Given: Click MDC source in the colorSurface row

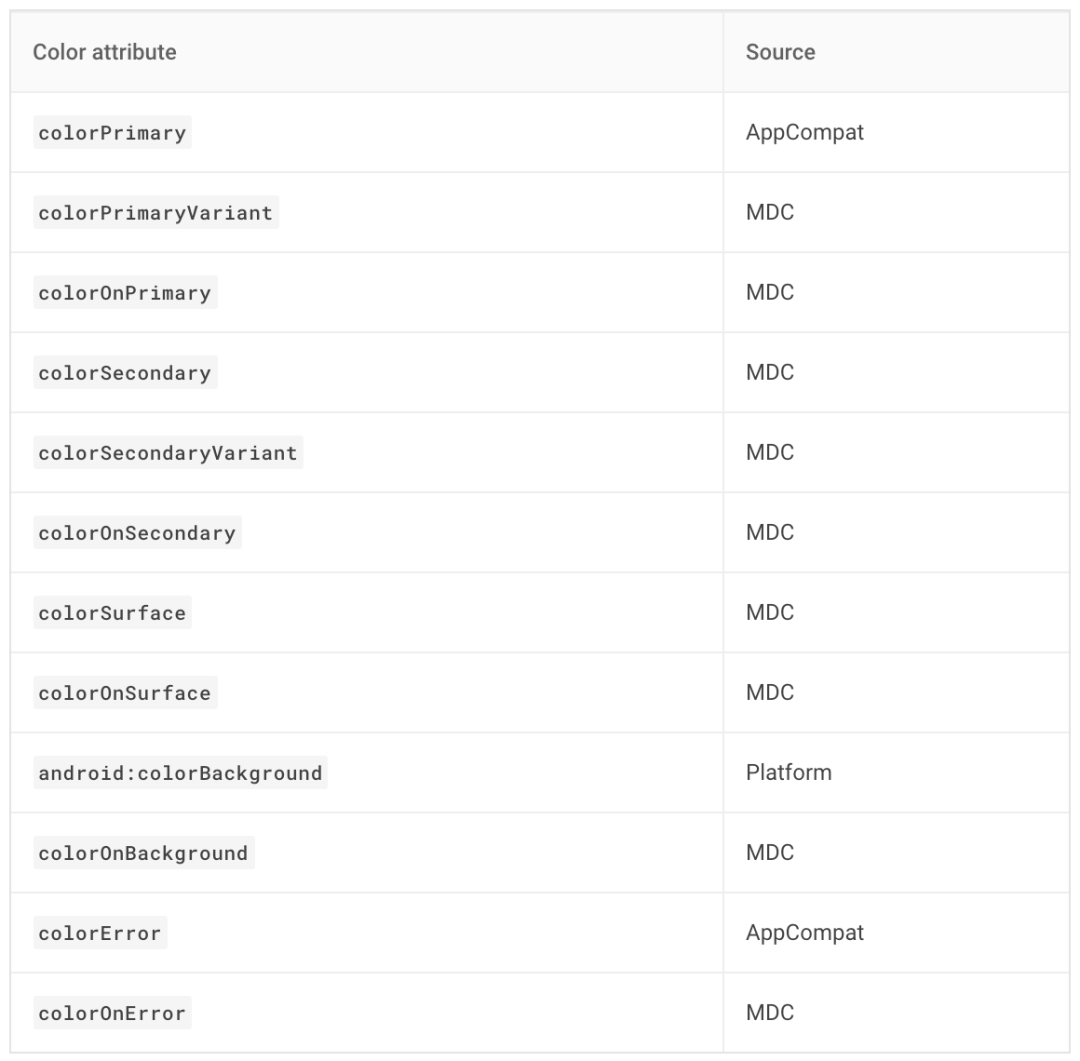Looking at the screenshot, I should [x=770, y=613].
